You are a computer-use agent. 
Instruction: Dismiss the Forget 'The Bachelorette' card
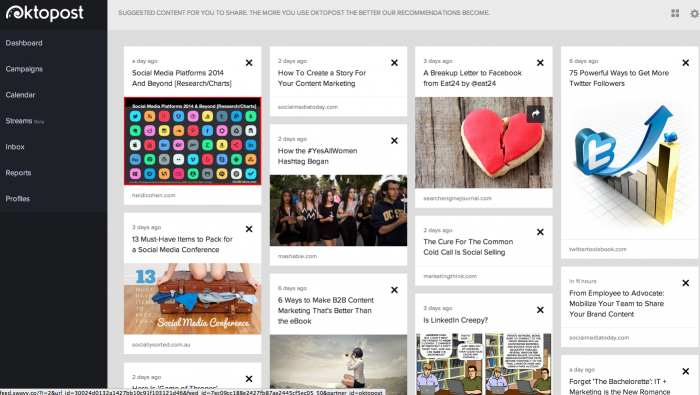[x=686, y=371]
